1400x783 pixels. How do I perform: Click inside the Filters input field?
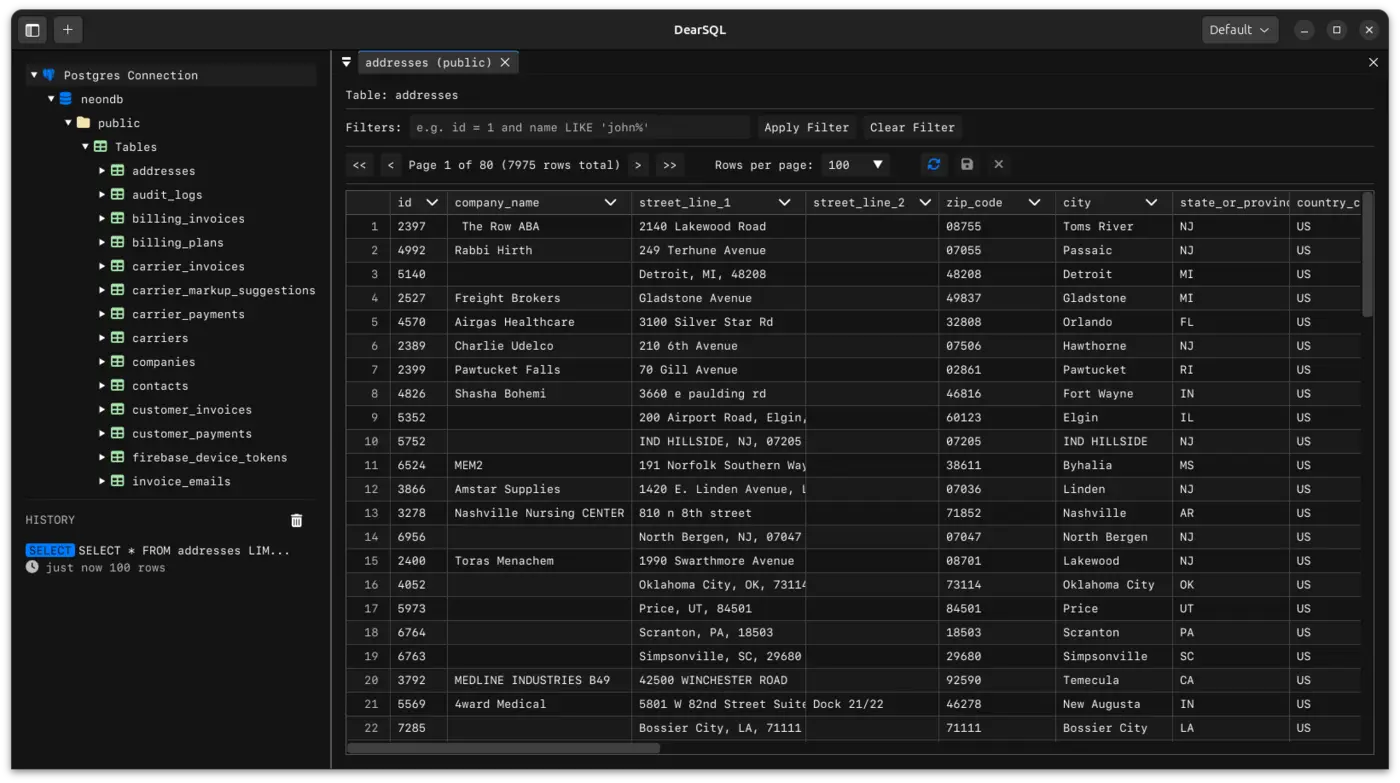580,127
